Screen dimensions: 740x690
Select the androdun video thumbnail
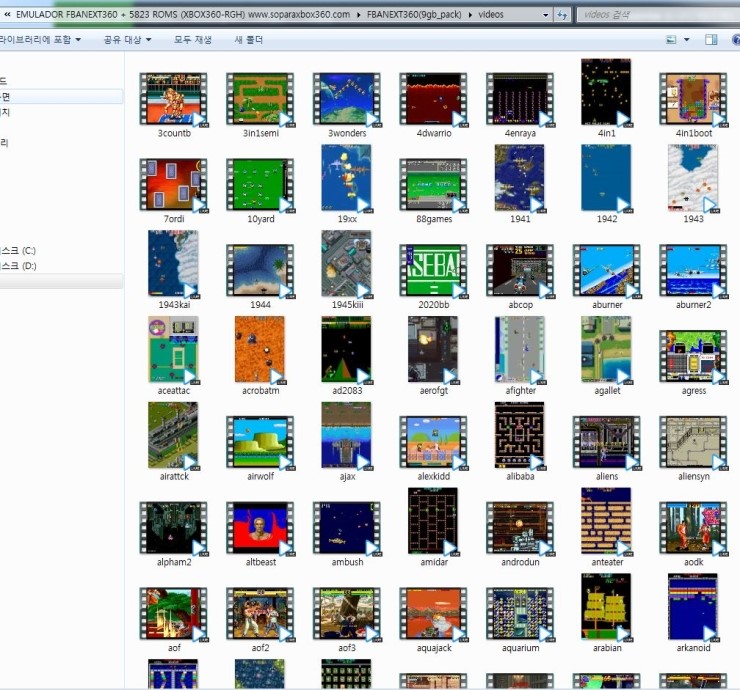[x=520, y=529]
